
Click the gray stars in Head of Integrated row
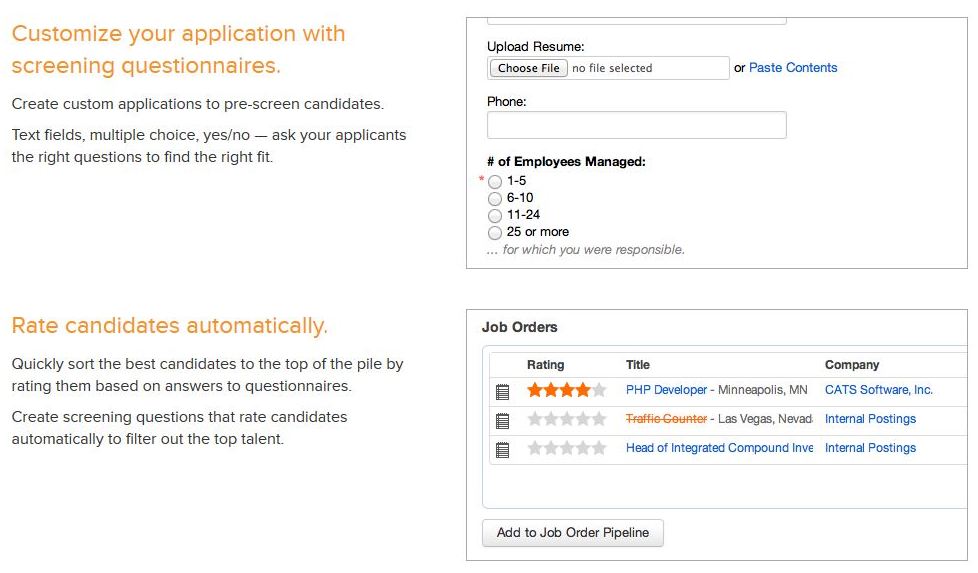point(566,448)
